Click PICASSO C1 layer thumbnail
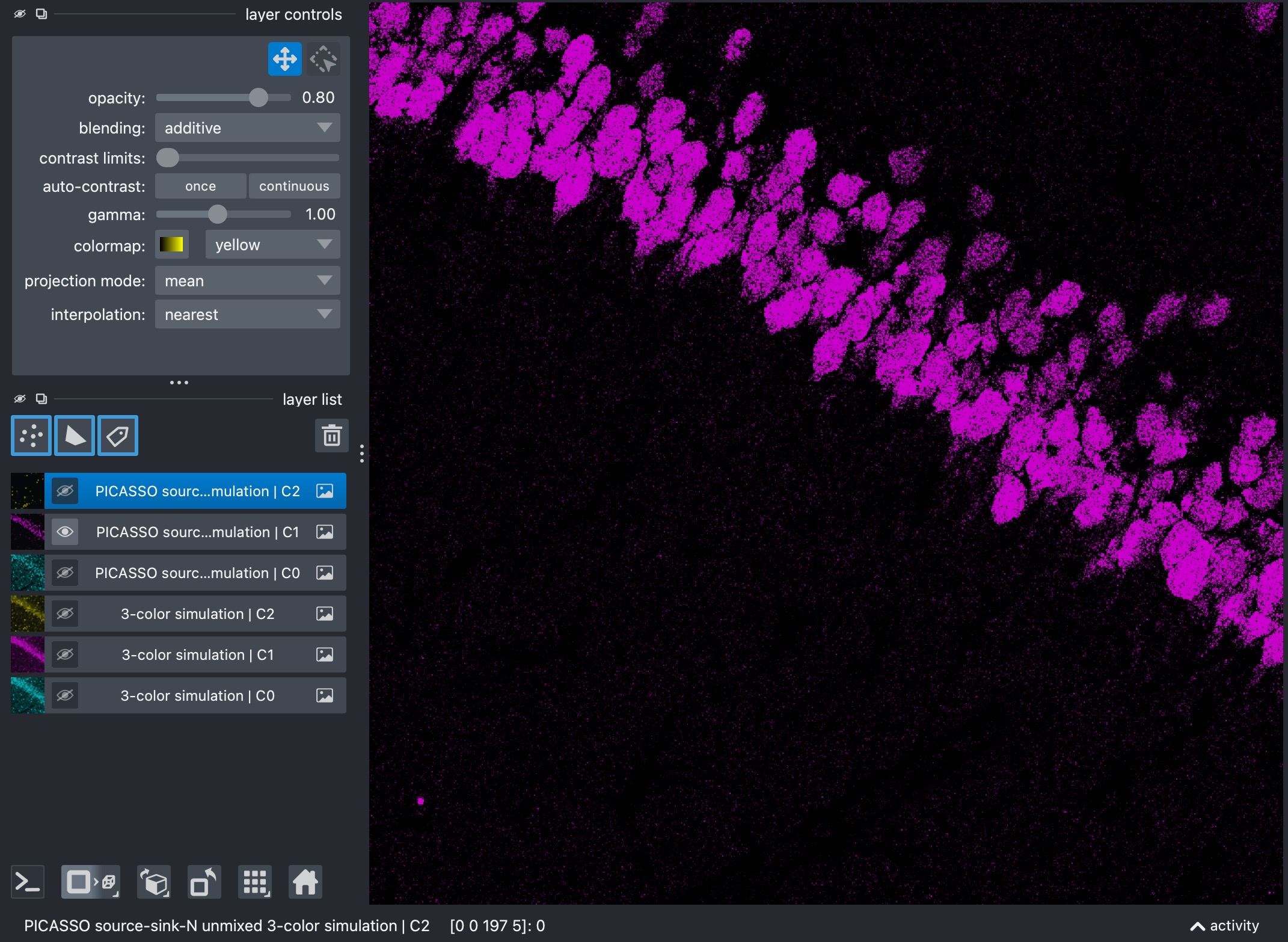The width and height of the screenshot is (1288, 942). coord(28,532)
